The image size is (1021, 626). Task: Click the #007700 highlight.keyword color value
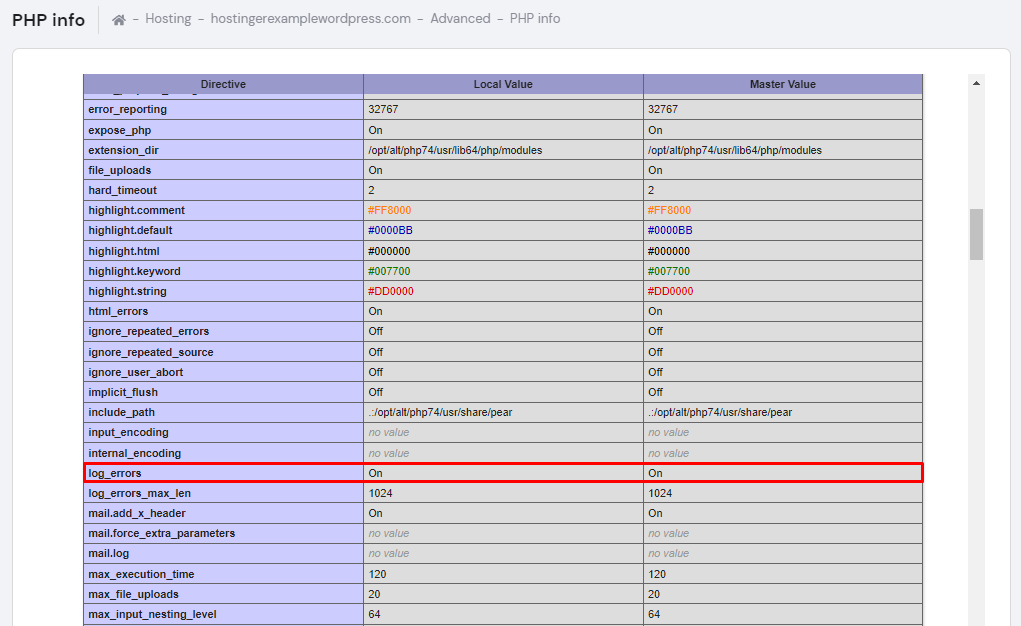pyautogui.click(x=389, y=270)
